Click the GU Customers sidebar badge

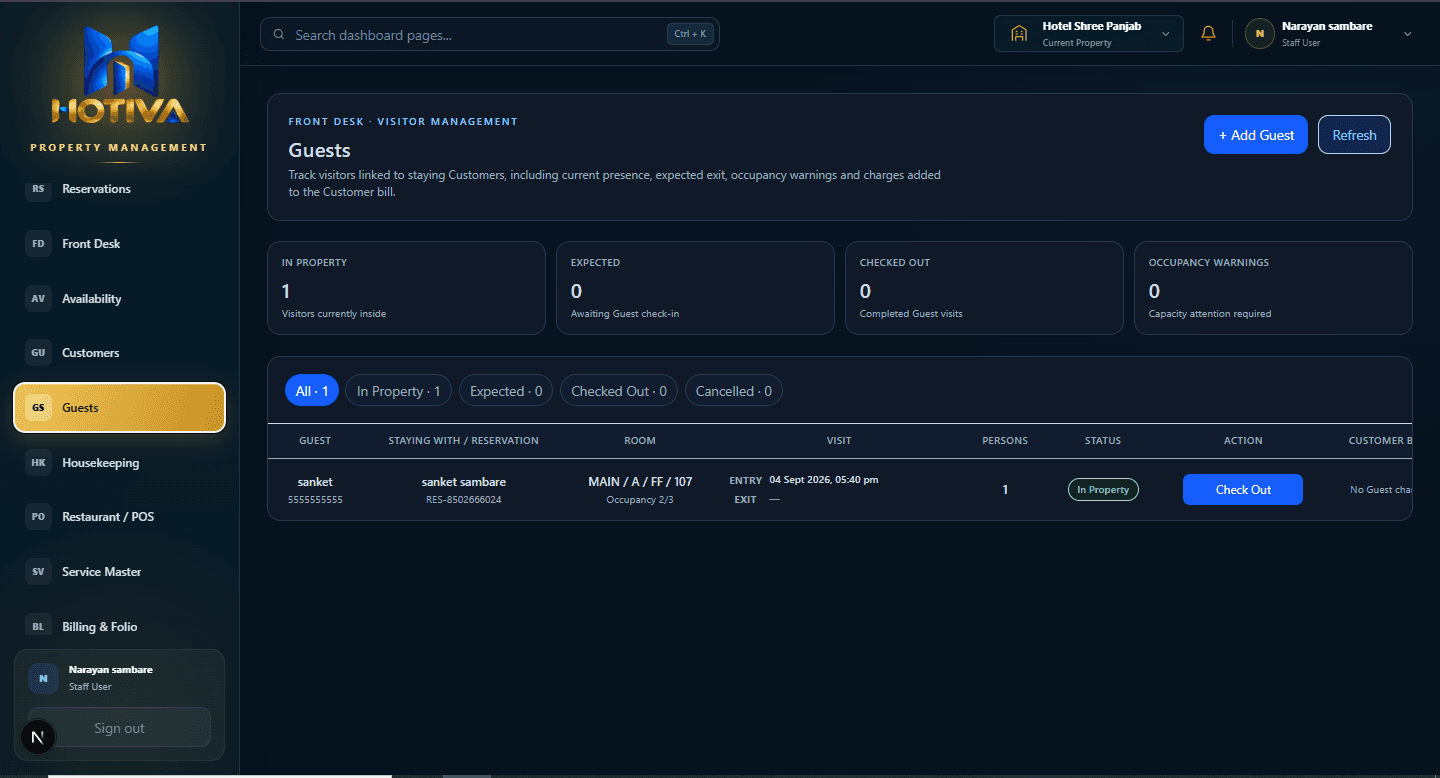pos(38,353)
